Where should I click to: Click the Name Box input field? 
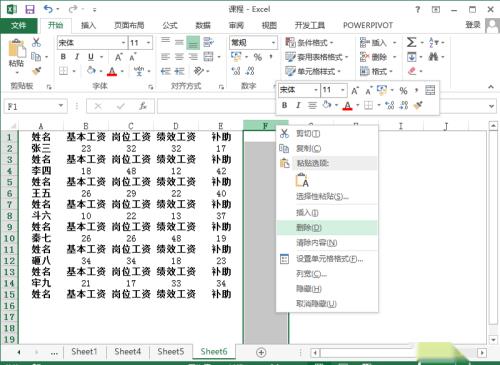click(x=31, y=106)
